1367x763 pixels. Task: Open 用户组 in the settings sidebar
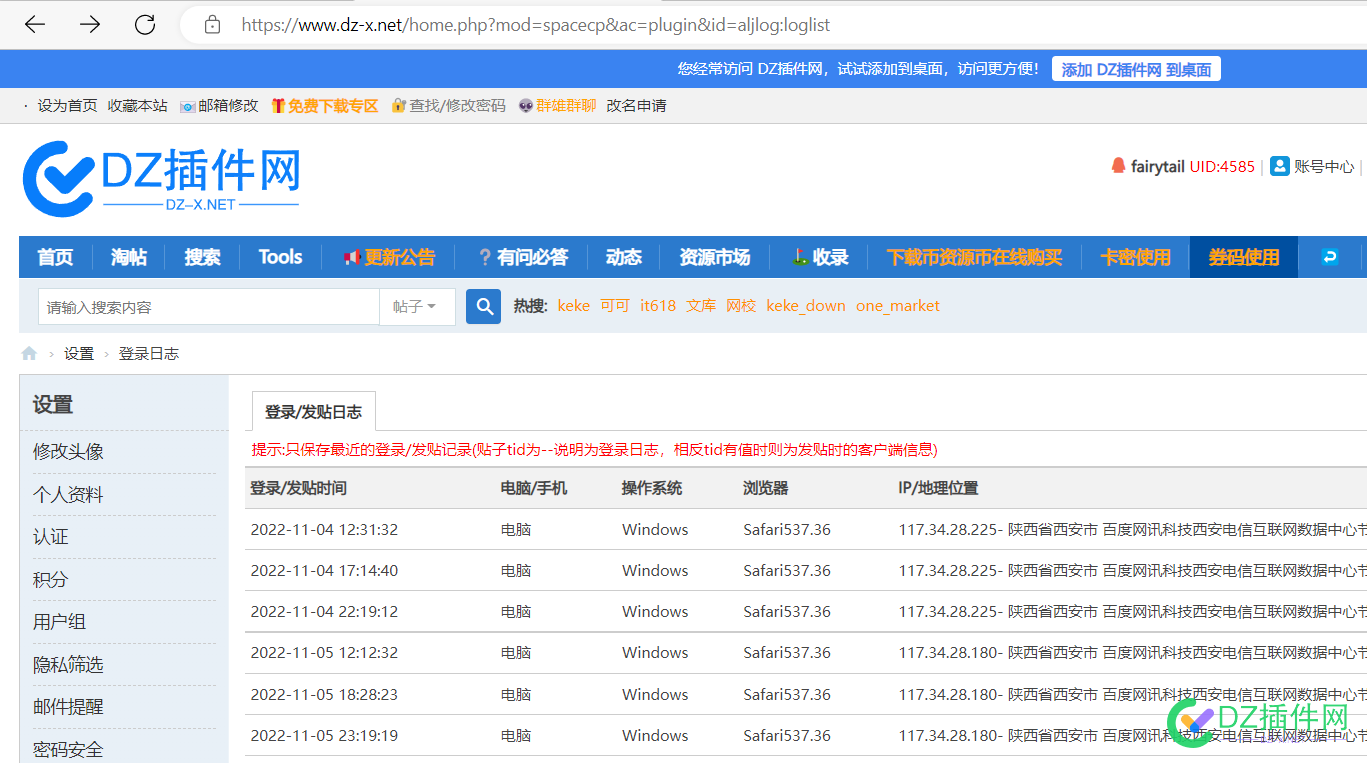click(60, 622)
